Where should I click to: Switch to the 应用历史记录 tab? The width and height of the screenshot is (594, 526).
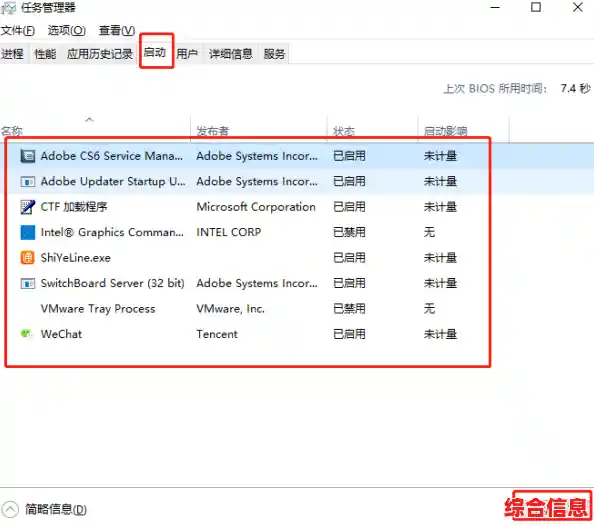tap(100, 54)
